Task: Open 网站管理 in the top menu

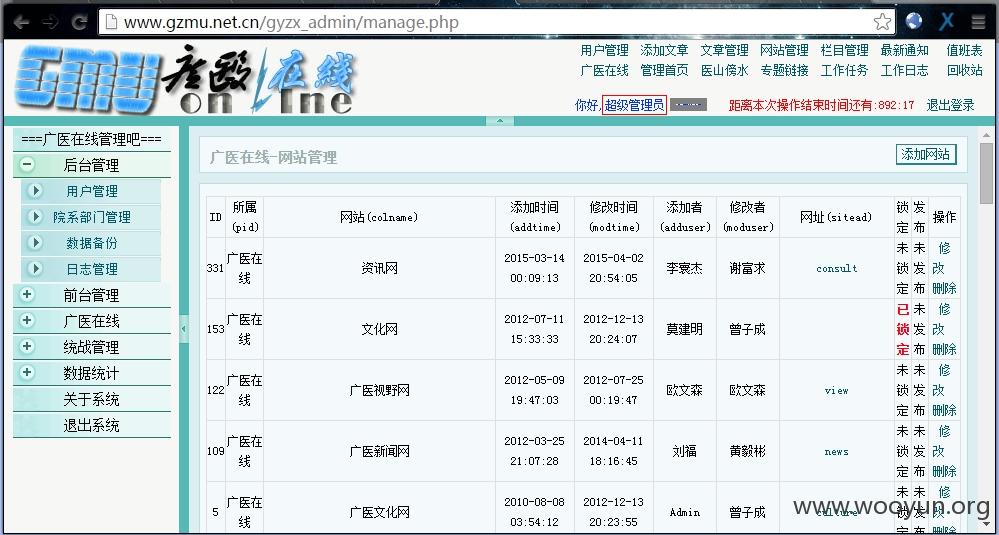Action: tap(784, 50)
